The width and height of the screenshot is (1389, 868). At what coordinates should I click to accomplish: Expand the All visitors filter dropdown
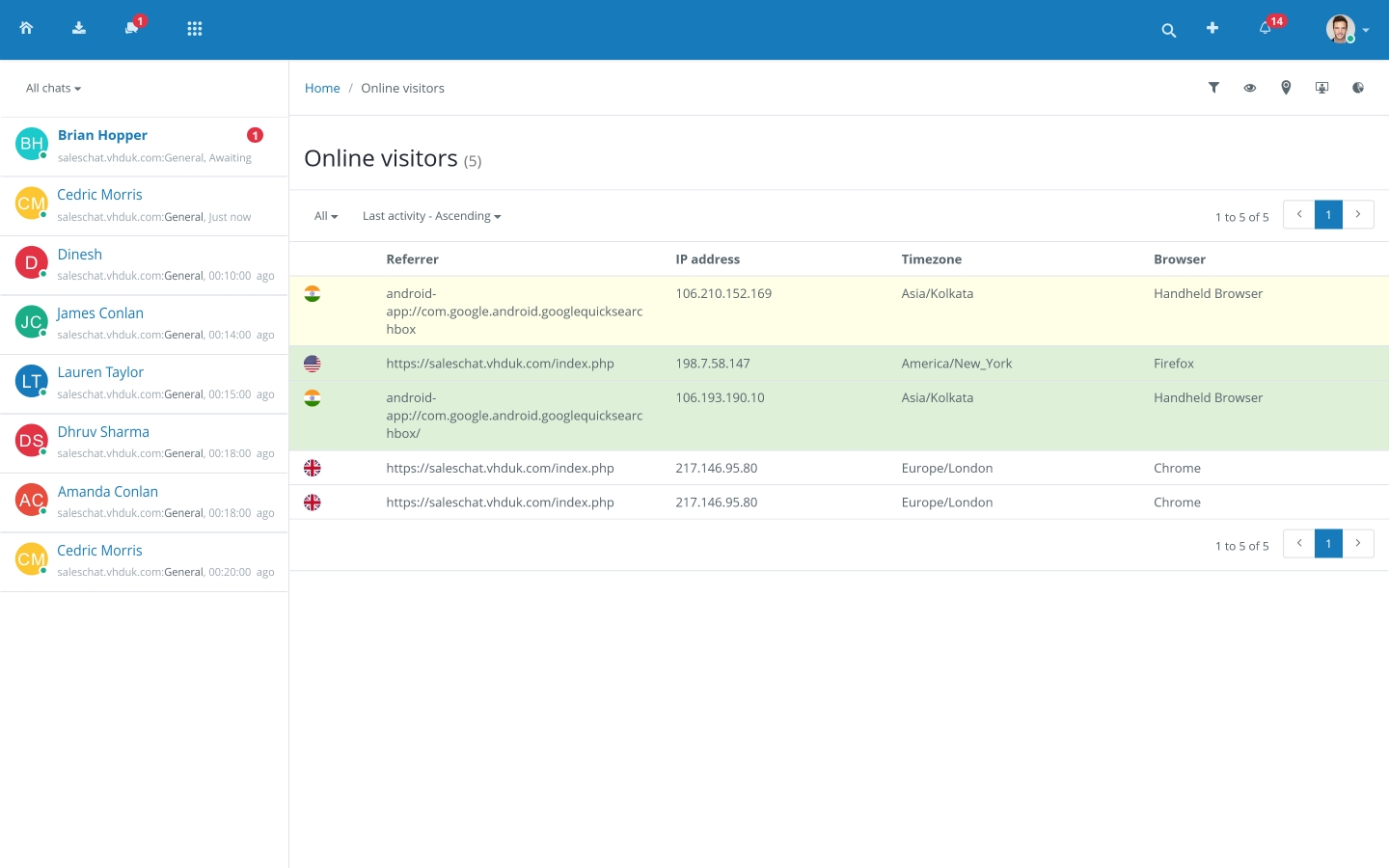point(325,216)
